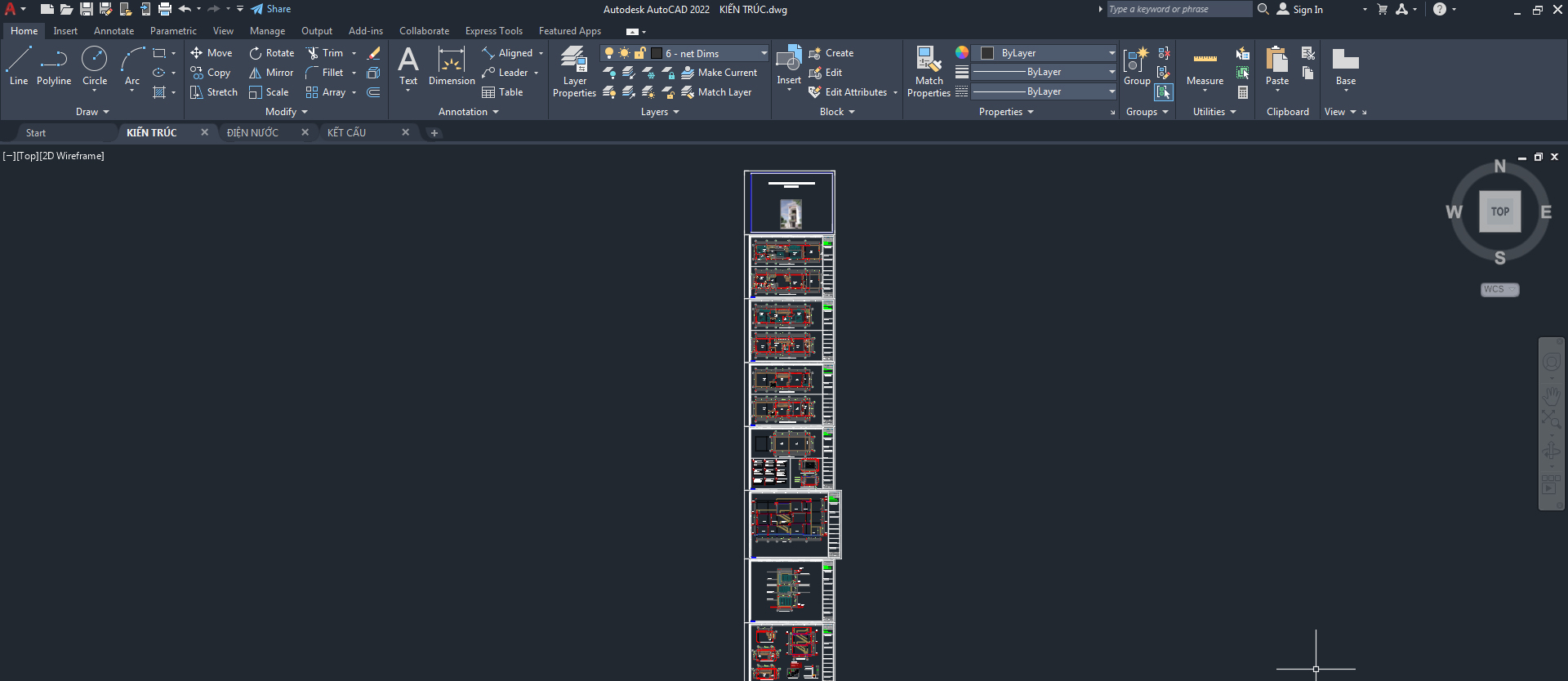Click the Text annotation tool
Screen dimensions: 1568x681
(408, 65)
